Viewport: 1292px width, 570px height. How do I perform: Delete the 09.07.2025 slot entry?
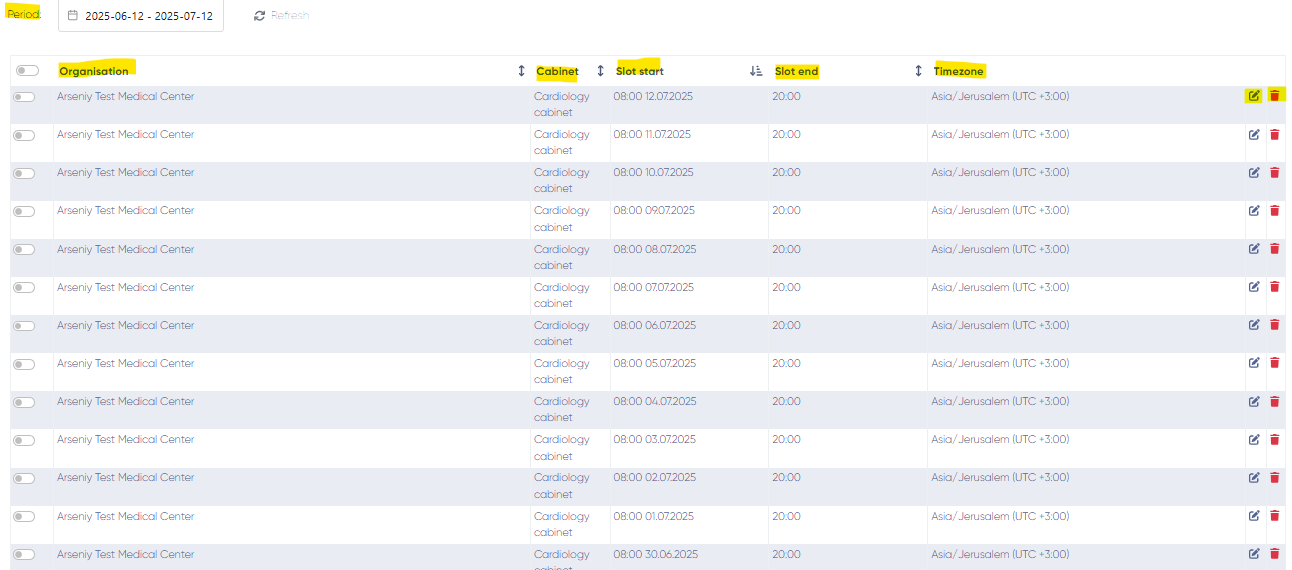[x=1275, y=211]
